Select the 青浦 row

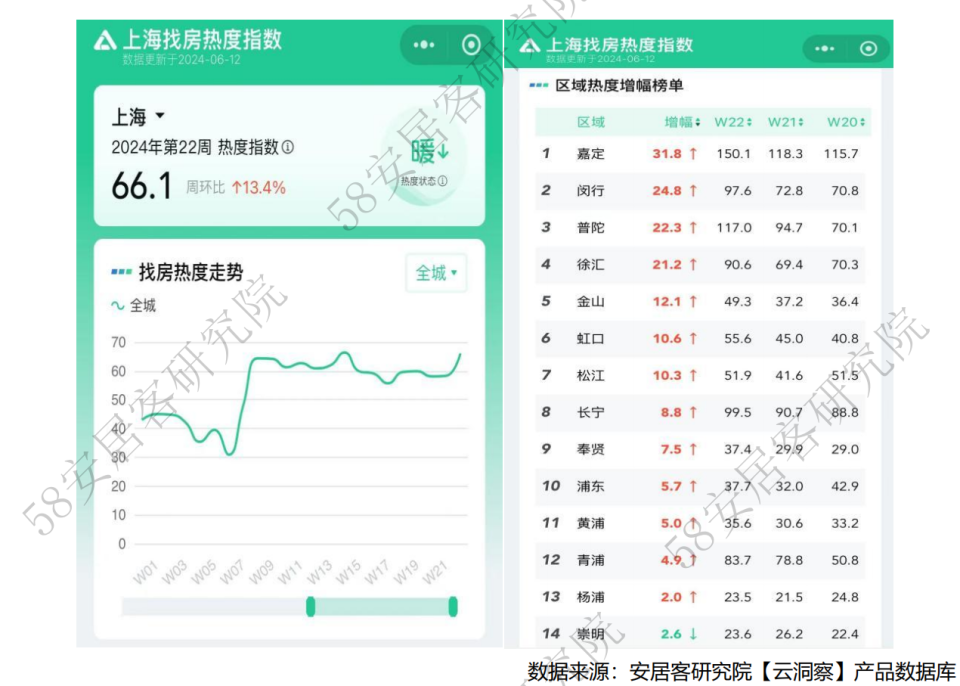(700, 560)
